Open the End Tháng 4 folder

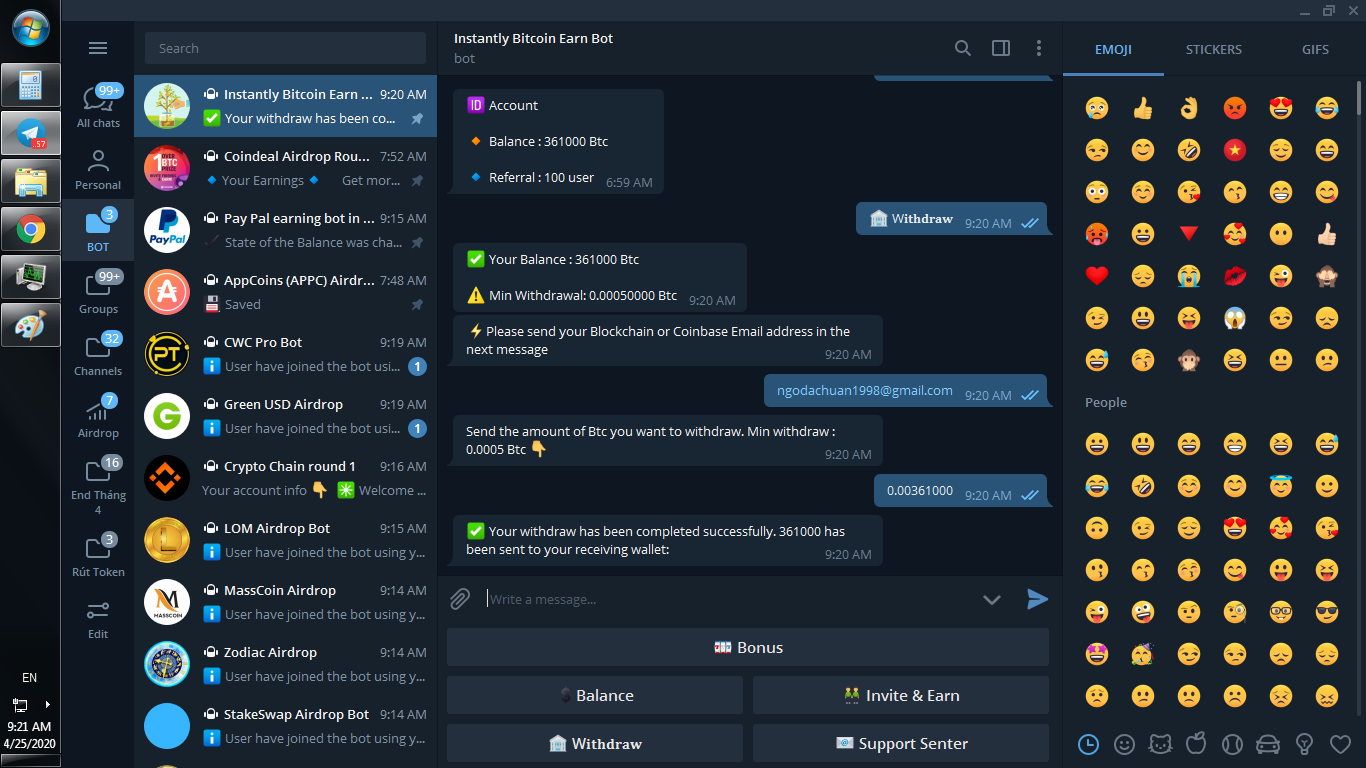(x=98, y=486)
